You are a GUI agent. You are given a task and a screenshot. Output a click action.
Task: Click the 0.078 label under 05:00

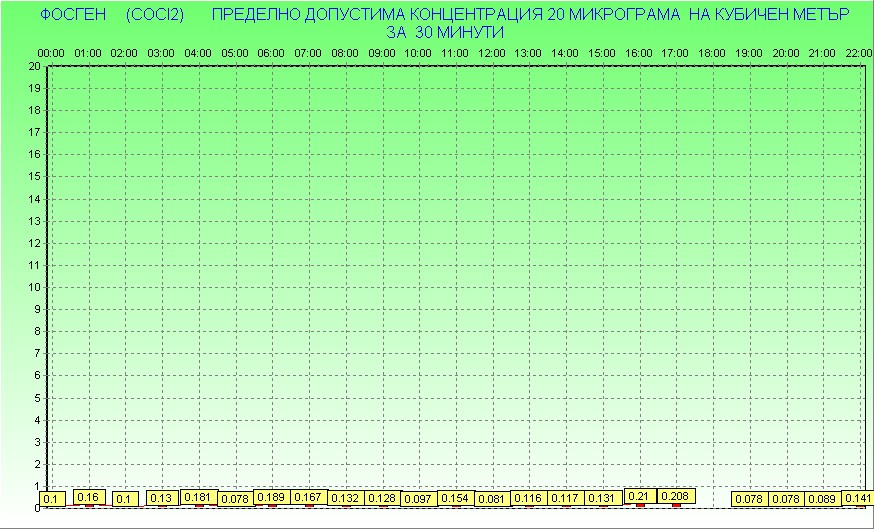[235, 499]
